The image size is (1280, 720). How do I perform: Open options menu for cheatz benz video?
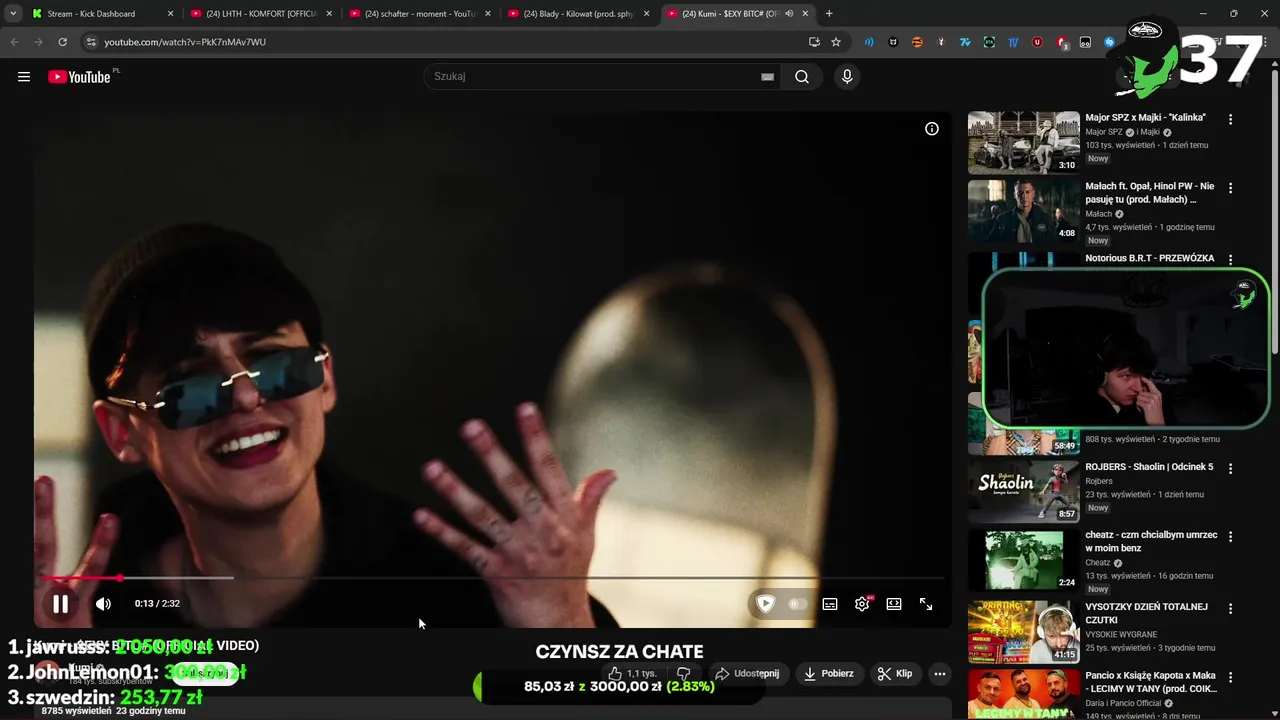click(x=1230, y=537)
